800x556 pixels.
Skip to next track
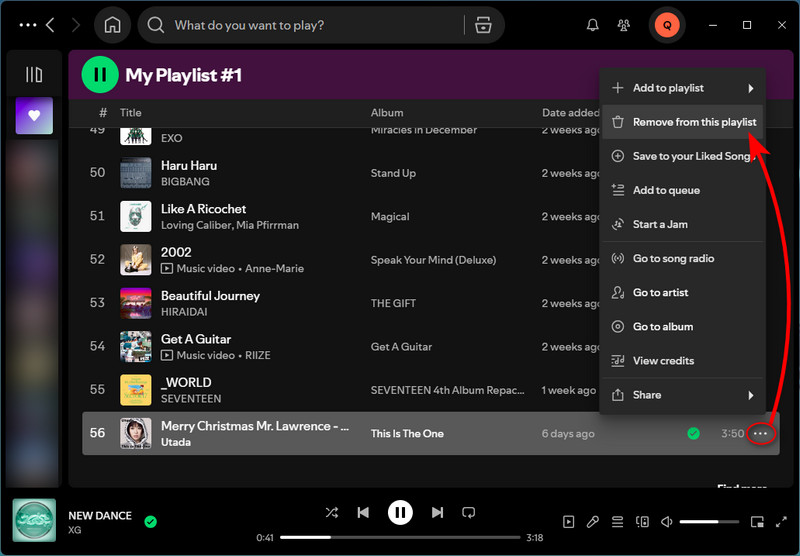[437, 512]
